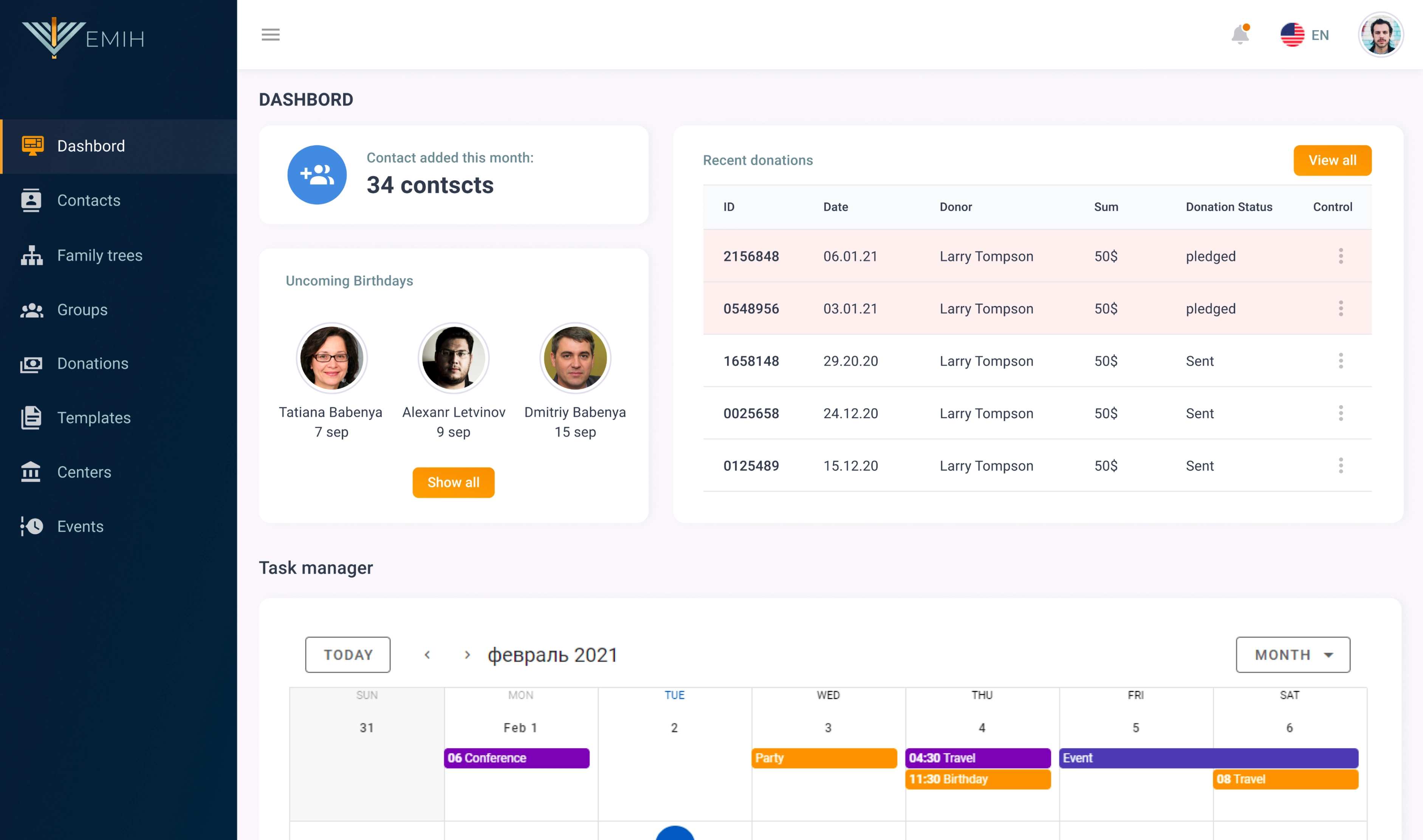Click Show all birthdays button
1423x840 pixels.
point(453,482)
